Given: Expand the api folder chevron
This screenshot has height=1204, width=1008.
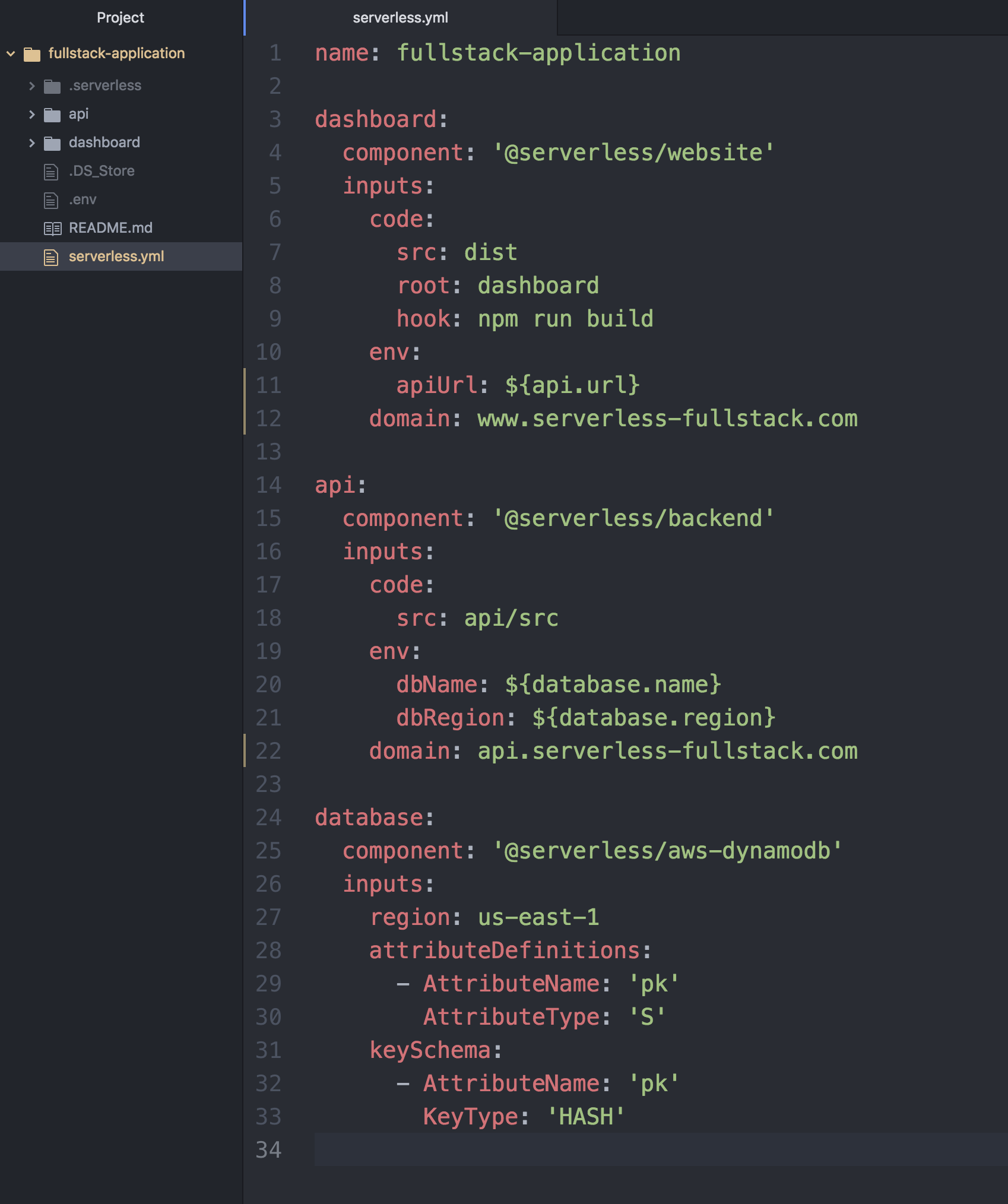Looking at the screenshot, I should pyautogui.click(x=31, y=113).
